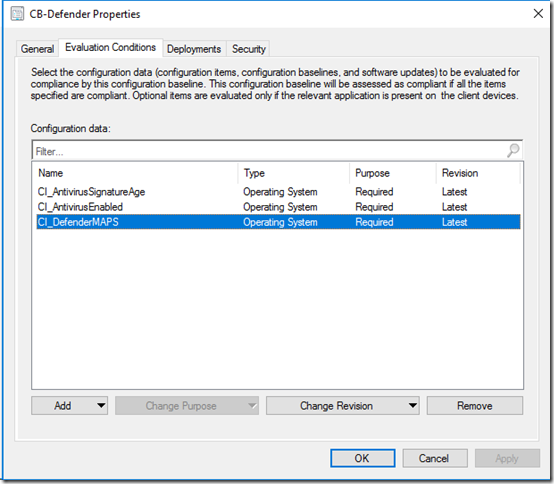
Task: Click the search magnifier icon in filter box
Action: [513, 151]
